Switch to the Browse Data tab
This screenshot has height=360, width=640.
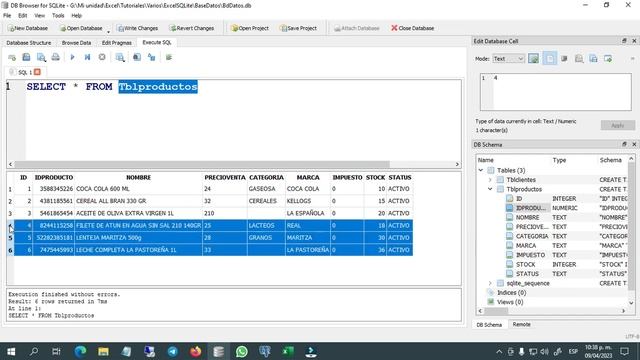pyautogui.click(x=76, y=42)
